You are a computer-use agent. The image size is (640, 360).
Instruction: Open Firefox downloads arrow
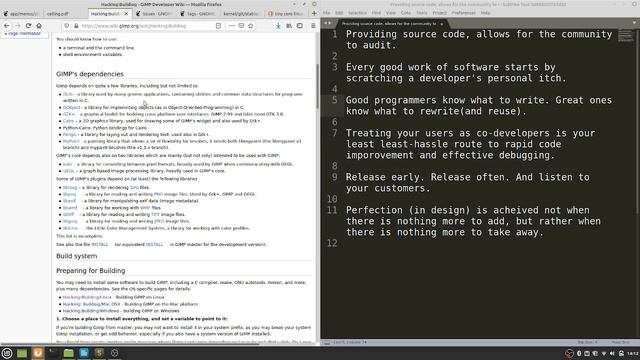click(278, 26)
